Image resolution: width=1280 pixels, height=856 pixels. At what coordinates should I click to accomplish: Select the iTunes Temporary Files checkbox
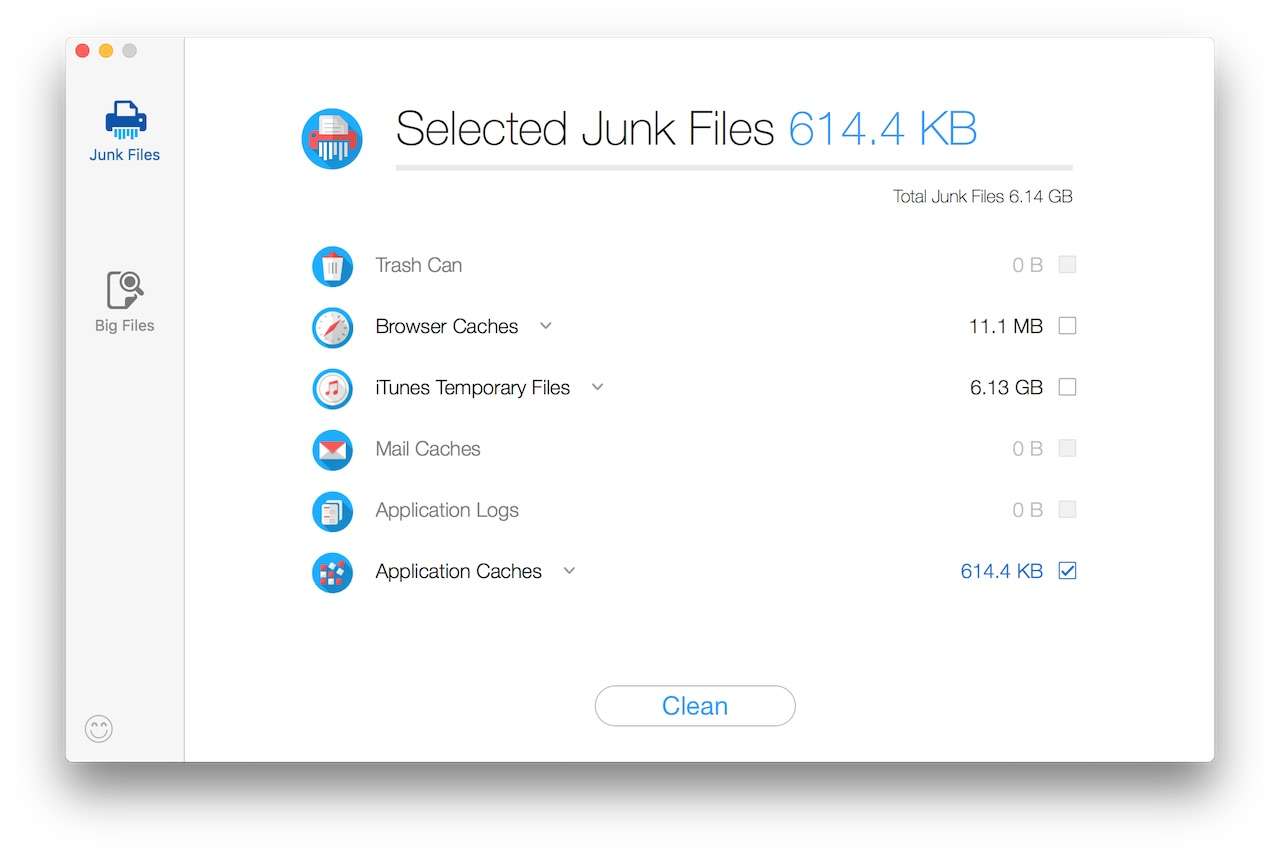(x=1067, y=387)
